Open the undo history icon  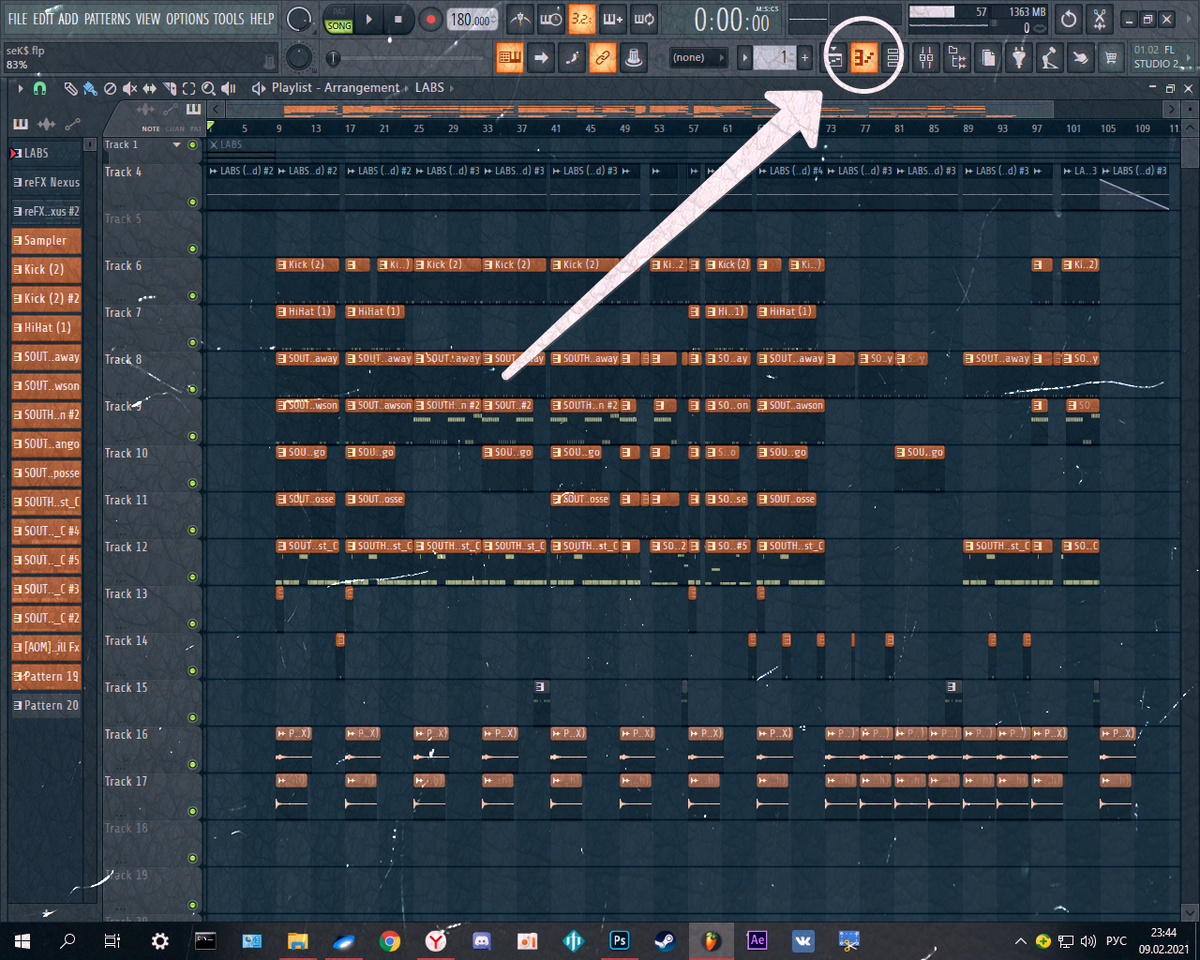click(1069, 18)
